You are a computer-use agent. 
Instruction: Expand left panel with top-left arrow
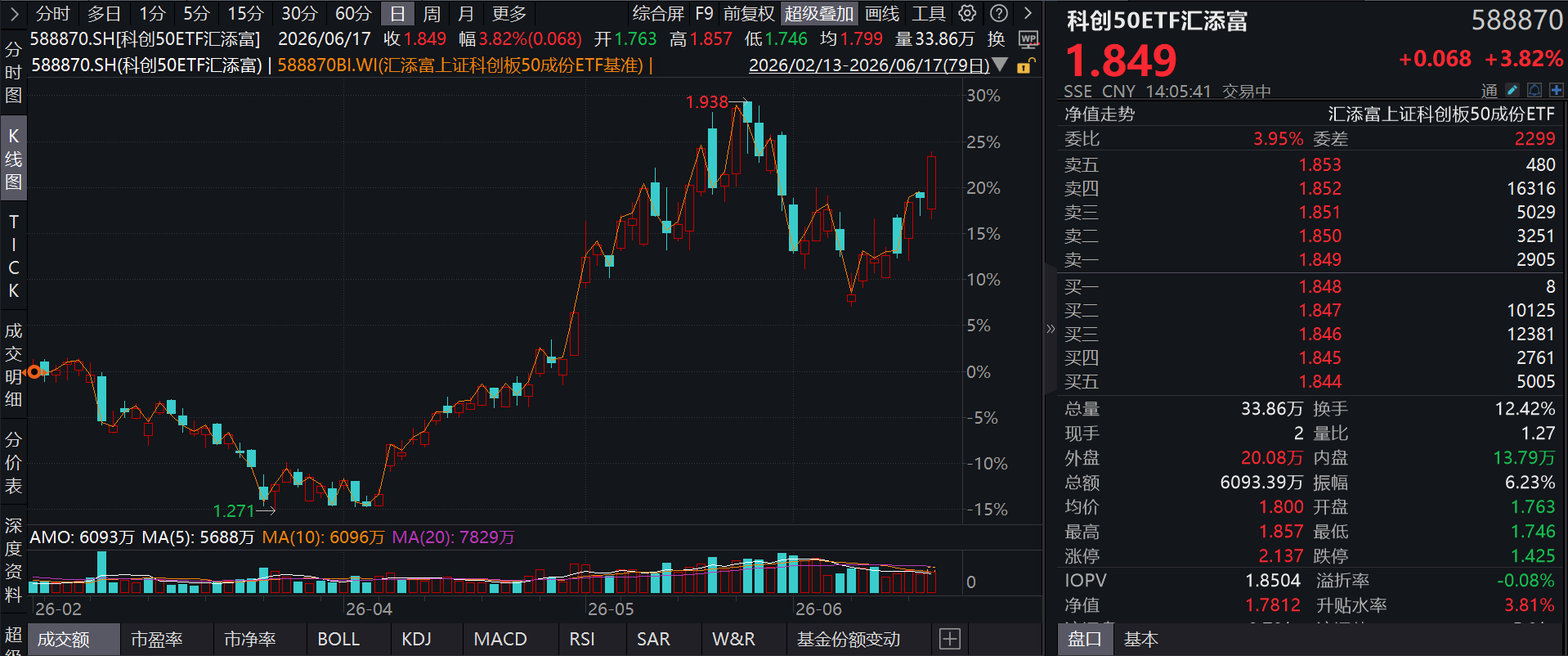[13, 13]
